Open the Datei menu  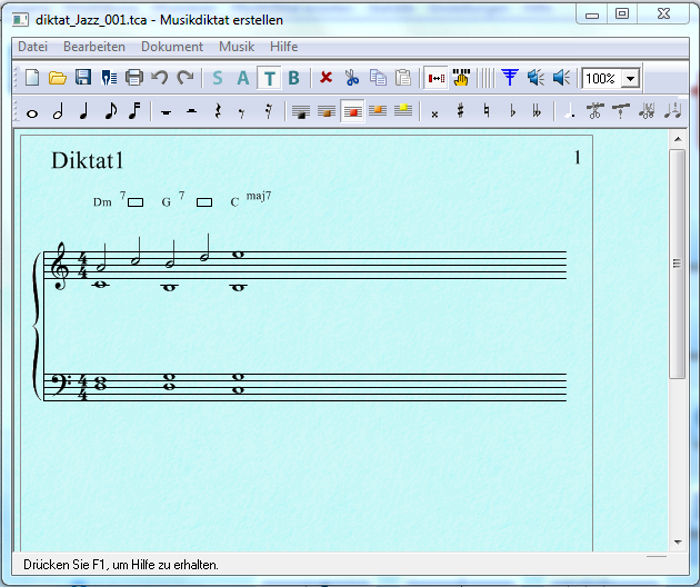tap(33, 47)
